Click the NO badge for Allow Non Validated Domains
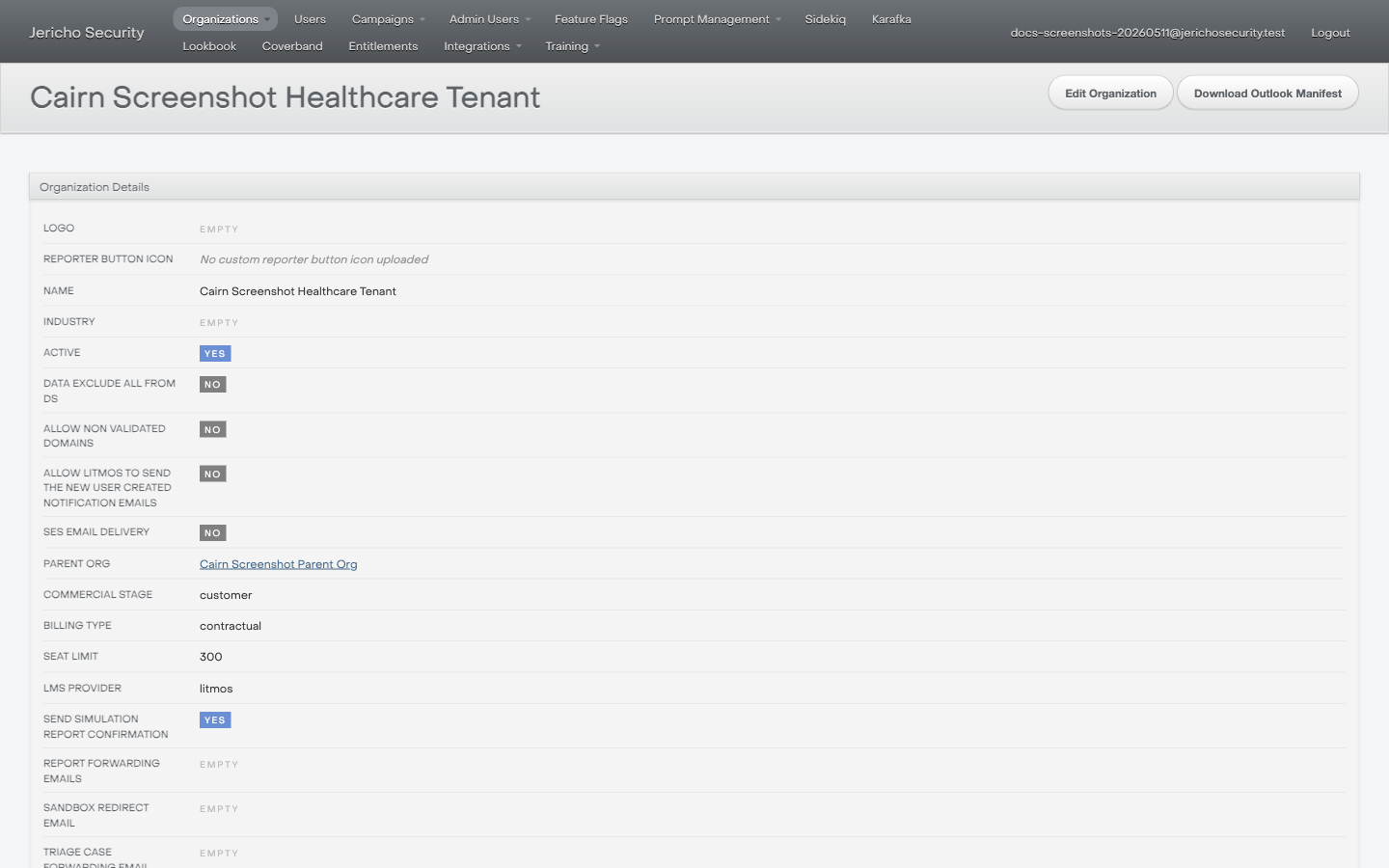1389x868 pixels. (213, 430)
